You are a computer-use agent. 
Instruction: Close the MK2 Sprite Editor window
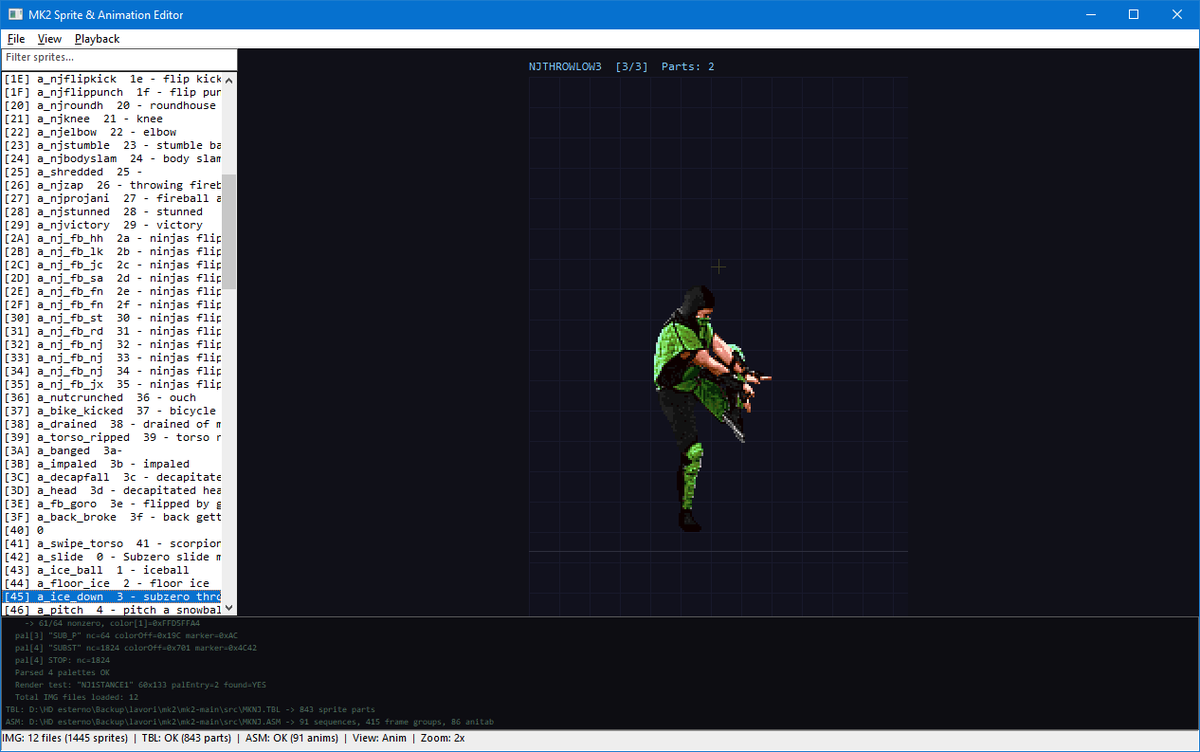[1178, 15]
